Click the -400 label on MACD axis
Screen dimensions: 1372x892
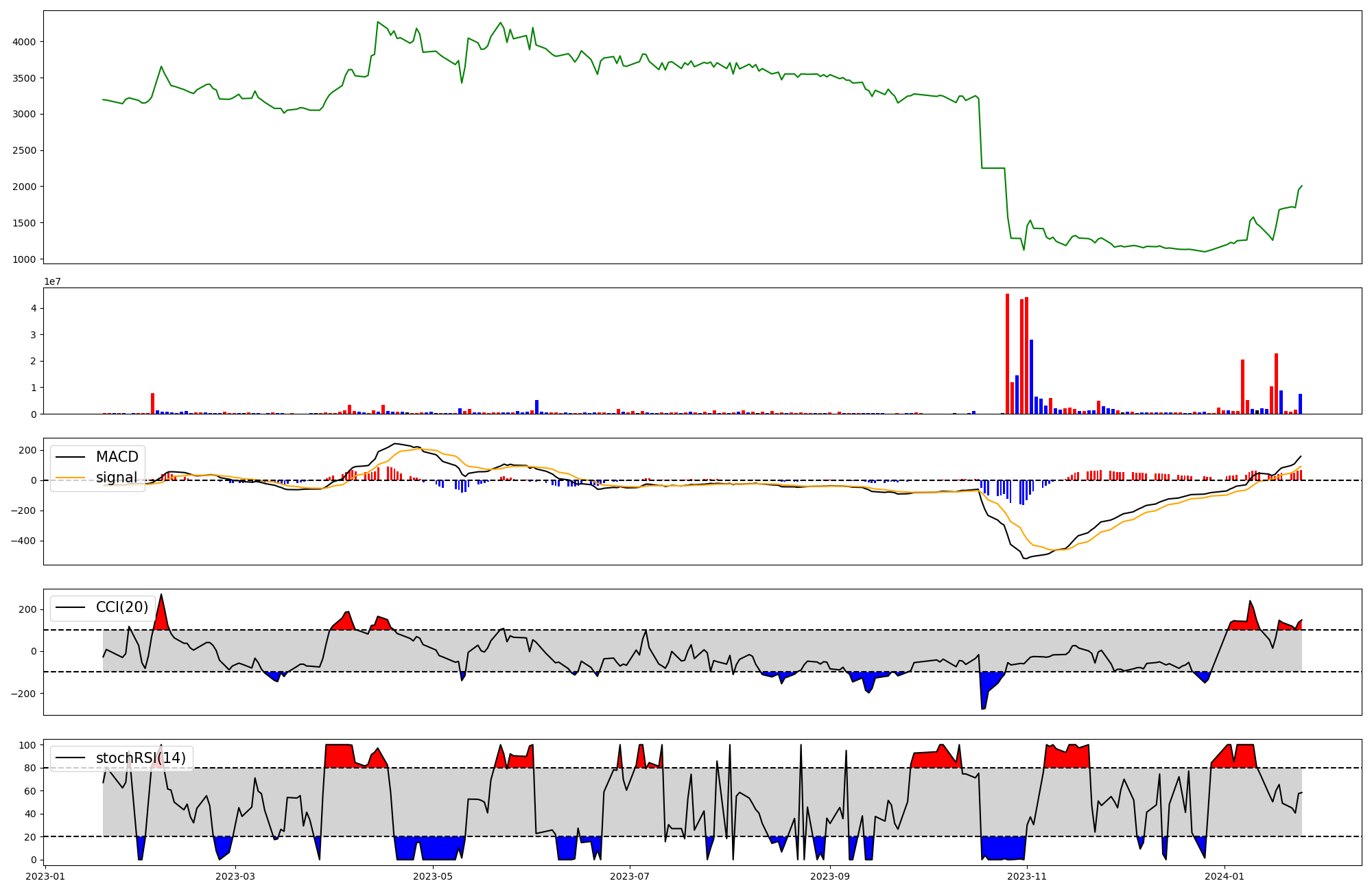click(x=23, y=541)
